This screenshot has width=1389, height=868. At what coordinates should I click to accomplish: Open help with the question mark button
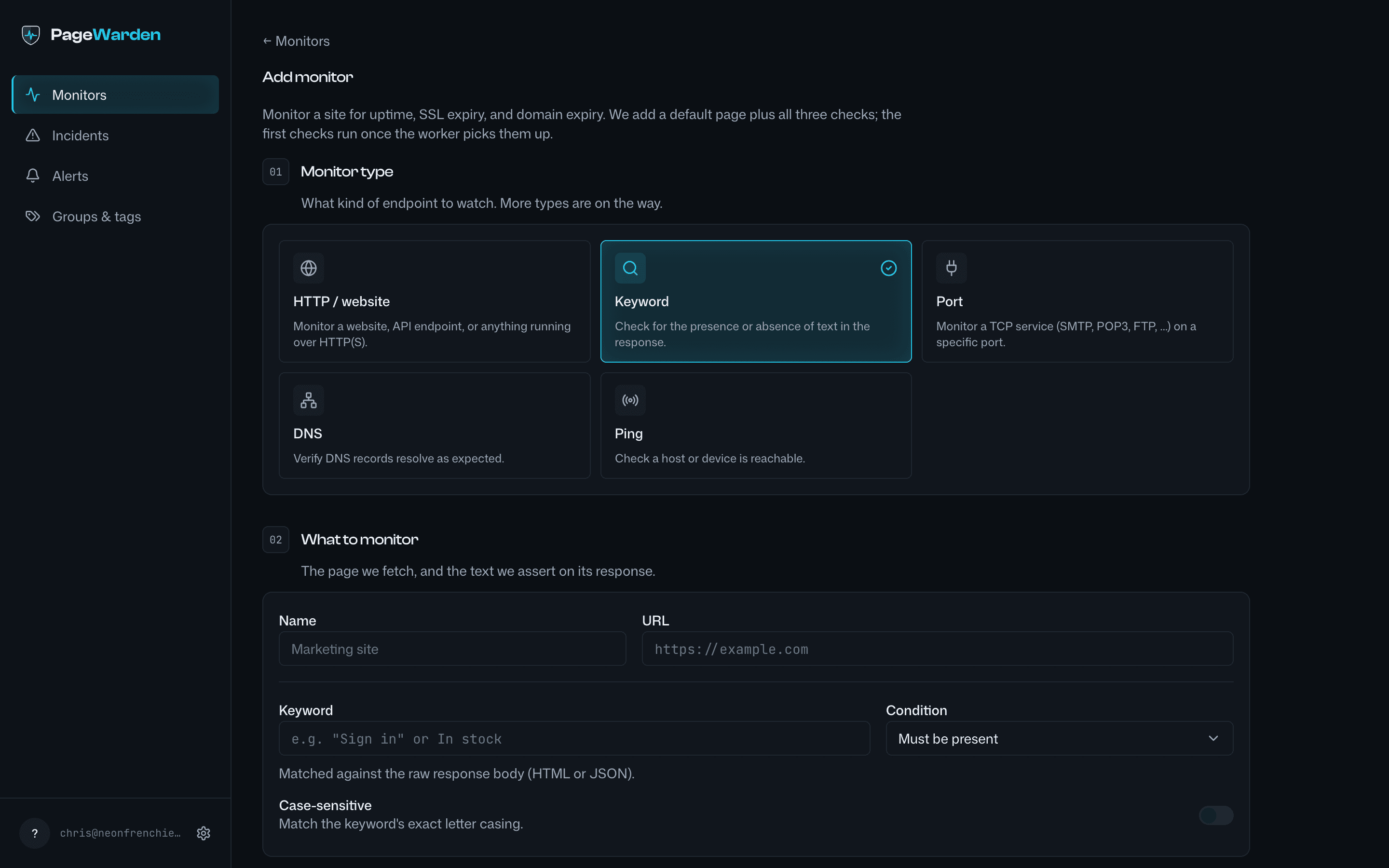pyautogui.click(x=35, y=833)
